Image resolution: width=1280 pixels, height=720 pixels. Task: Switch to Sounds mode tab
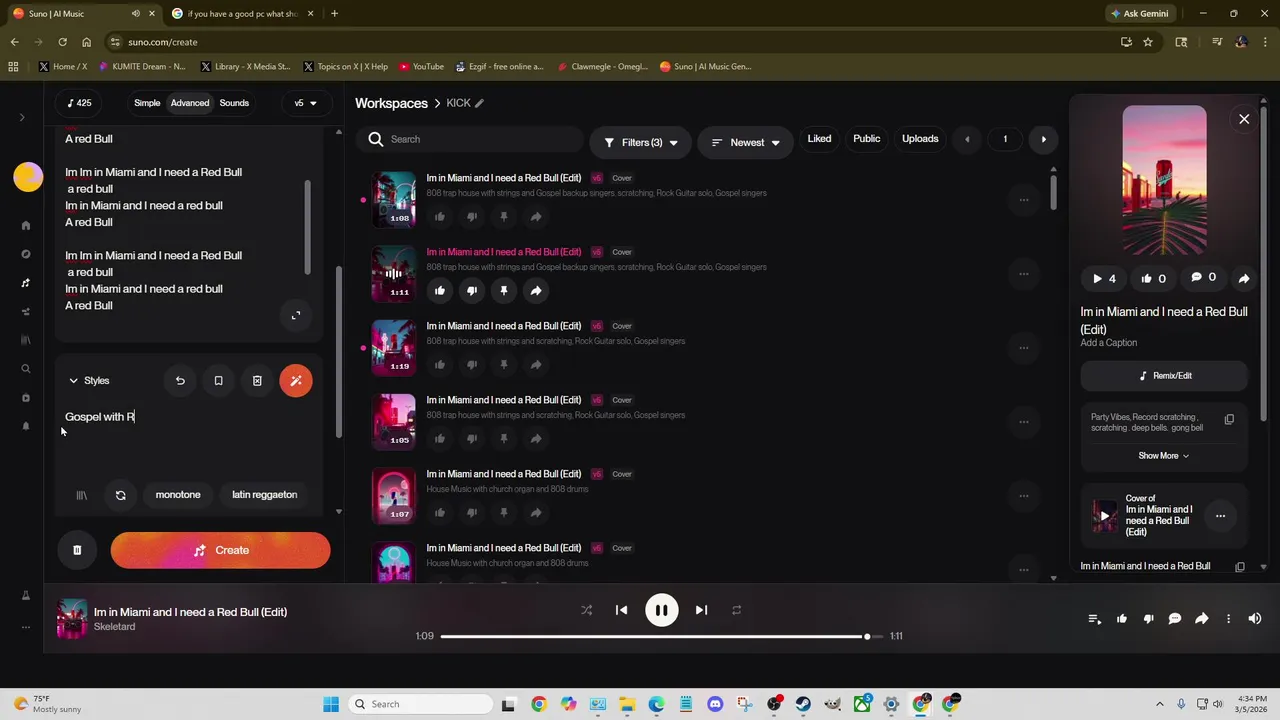pyautogui.click(x=234, y=103)
